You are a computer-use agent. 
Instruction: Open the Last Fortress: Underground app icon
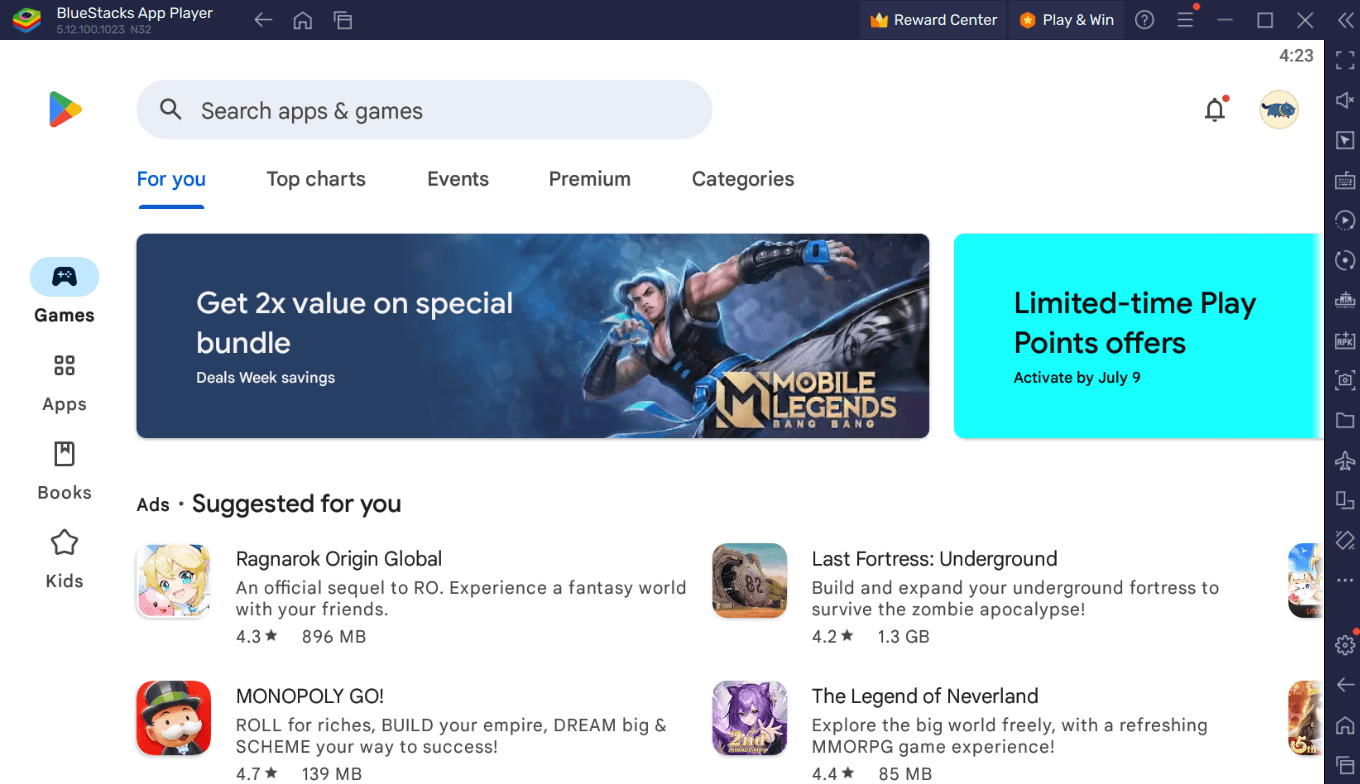click(x=750, y=581)
